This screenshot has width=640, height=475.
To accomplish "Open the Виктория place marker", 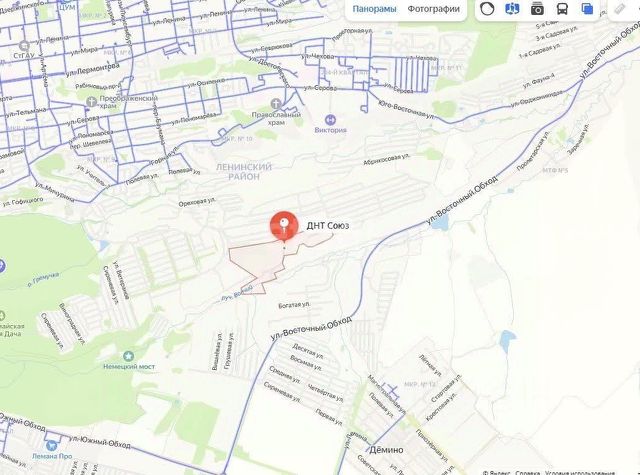I will [x=330, y=120].
